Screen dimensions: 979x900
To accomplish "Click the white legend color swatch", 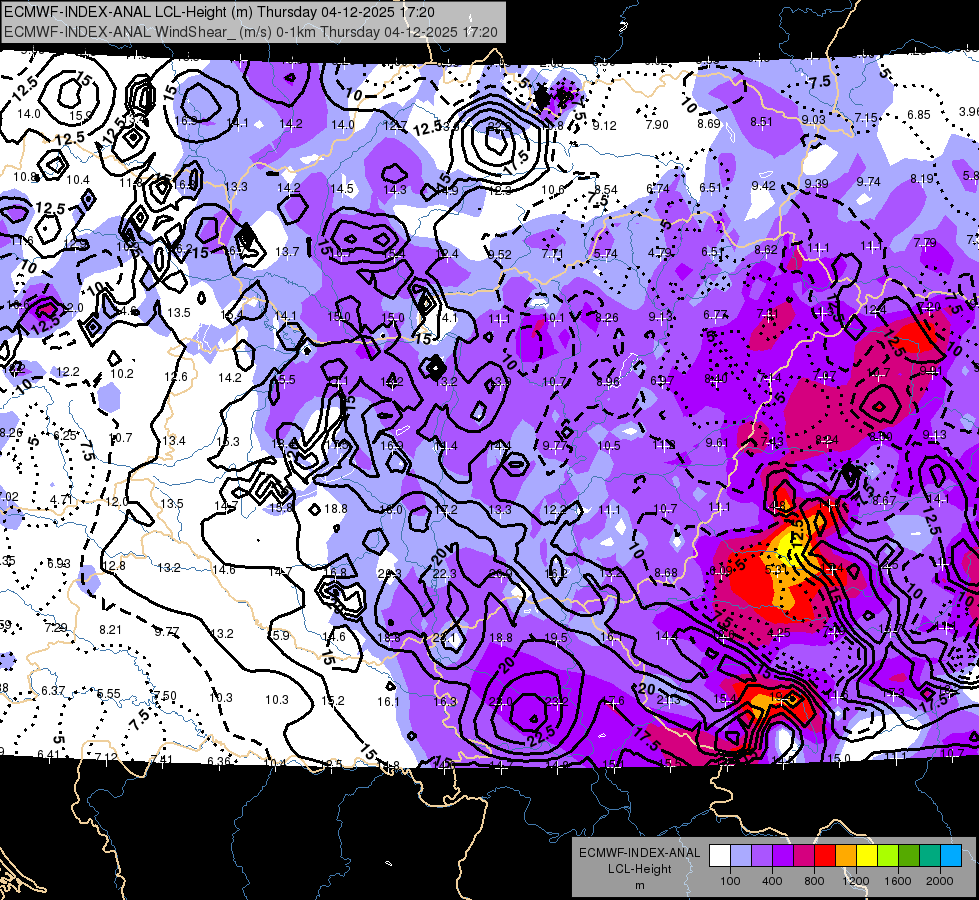I will [720, 856].
